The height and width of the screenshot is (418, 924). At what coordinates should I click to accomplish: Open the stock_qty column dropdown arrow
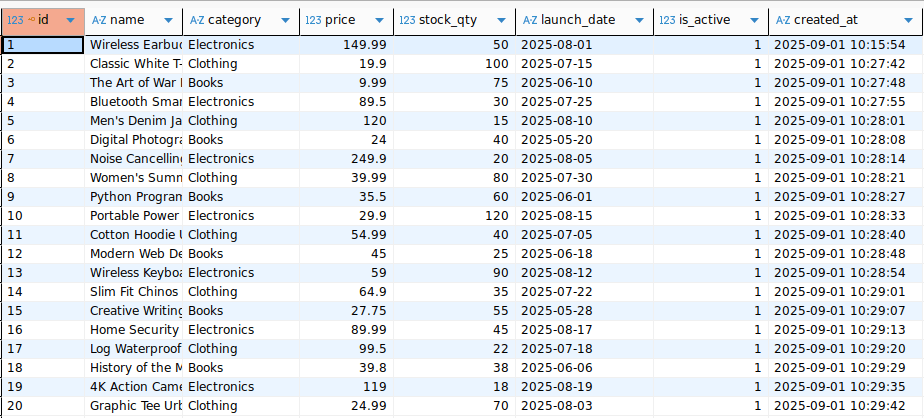pyautogui.click(x=501, y=20)
